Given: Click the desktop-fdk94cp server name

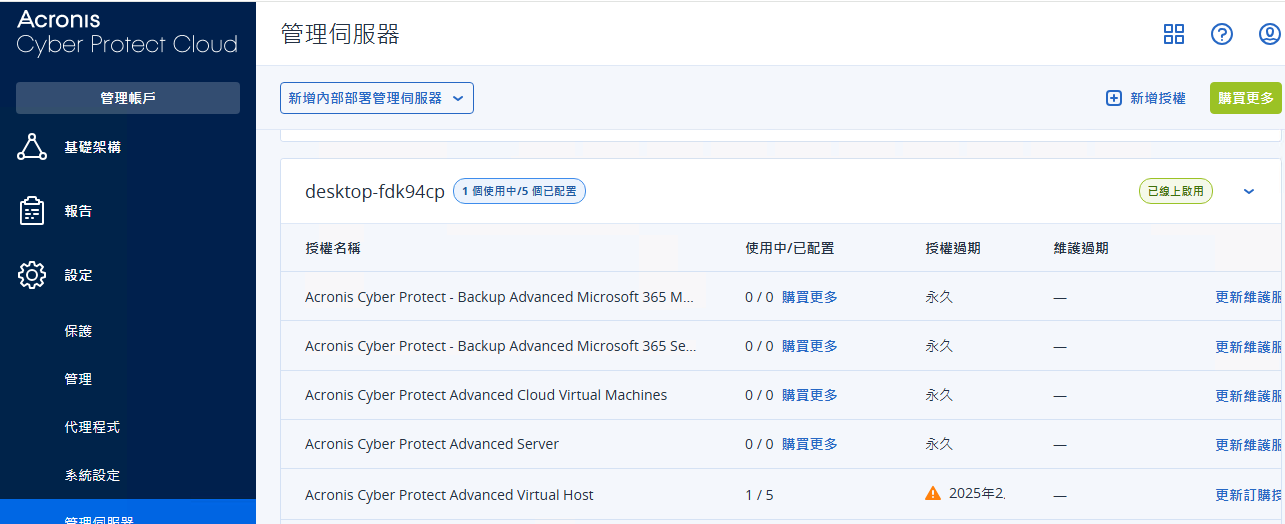Looking at the screenshot, I should 375,192.
